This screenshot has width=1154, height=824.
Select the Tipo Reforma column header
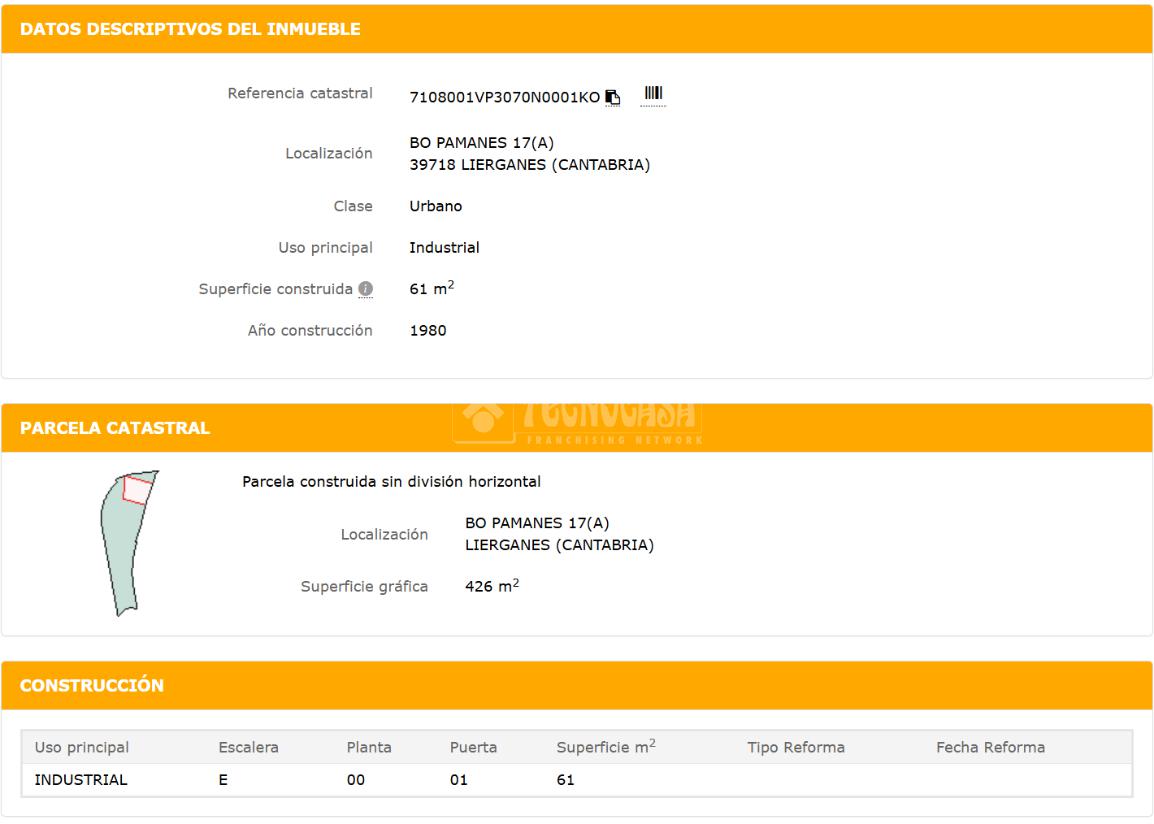click(x=795, y=747)
